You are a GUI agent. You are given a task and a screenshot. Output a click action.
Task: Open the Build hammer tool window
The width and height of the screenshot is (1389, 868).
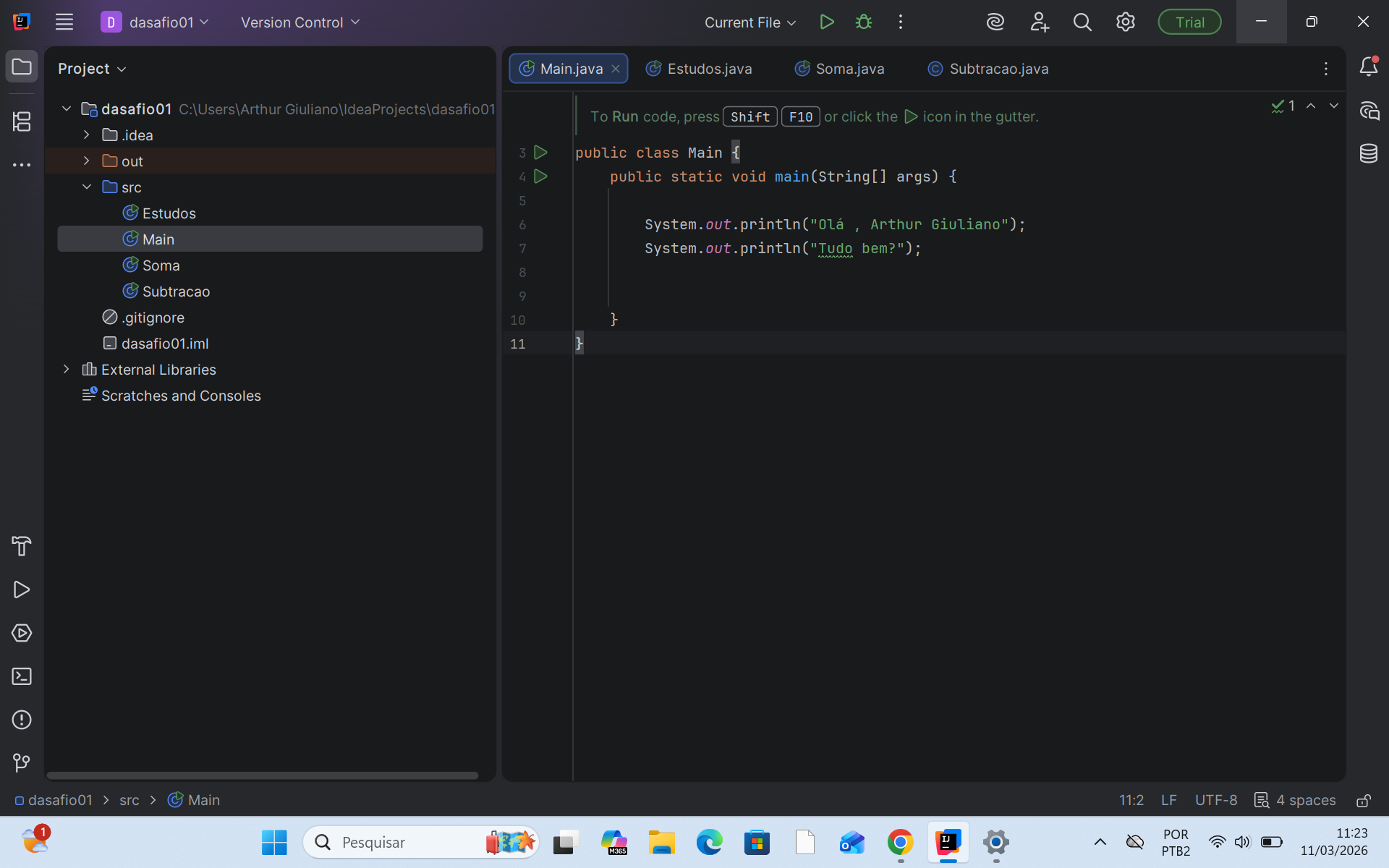click(22, 546)
